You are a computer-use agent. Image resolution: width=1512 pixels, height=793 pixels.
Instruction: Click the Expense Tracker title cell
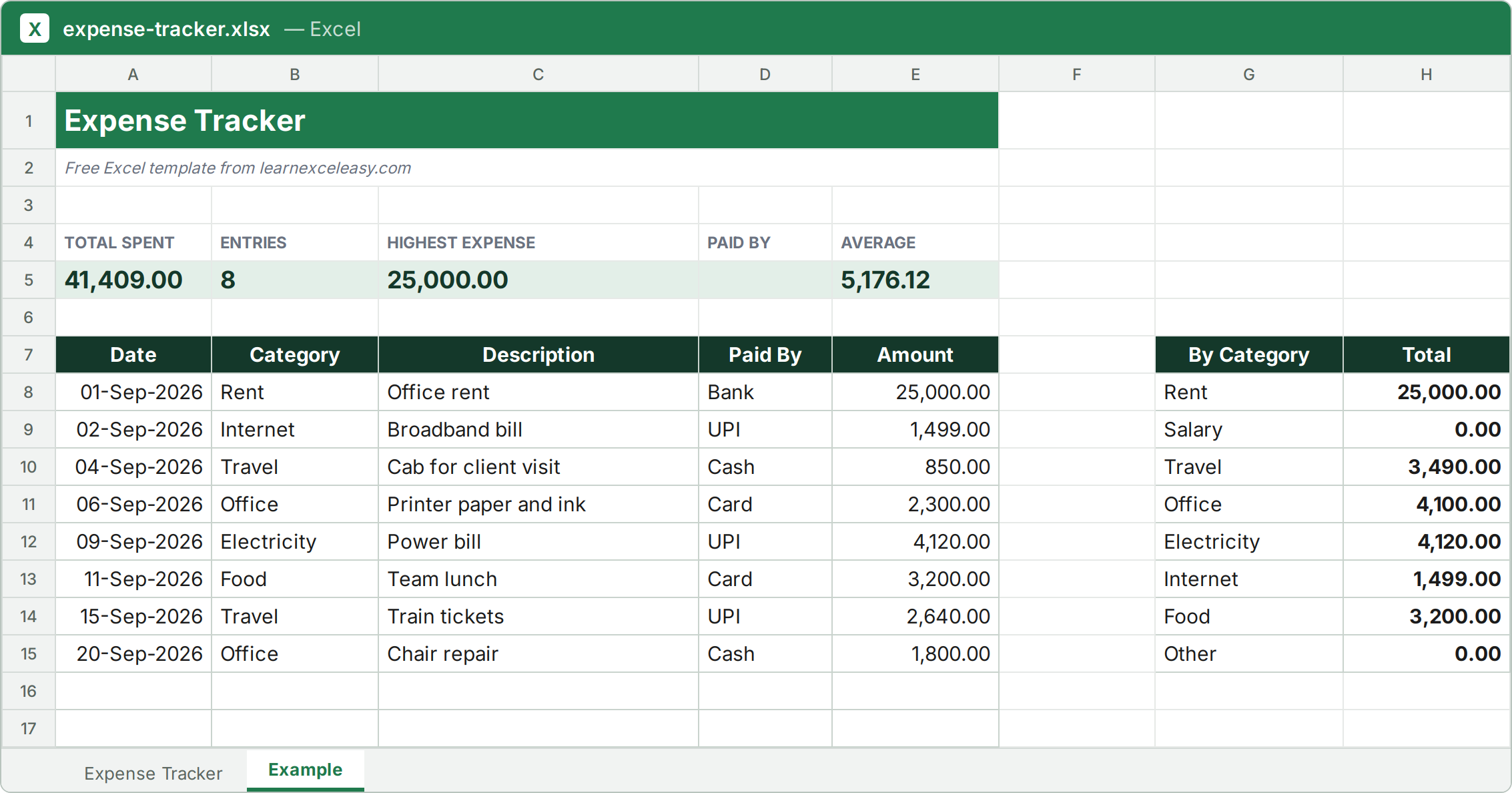point(527,121)
